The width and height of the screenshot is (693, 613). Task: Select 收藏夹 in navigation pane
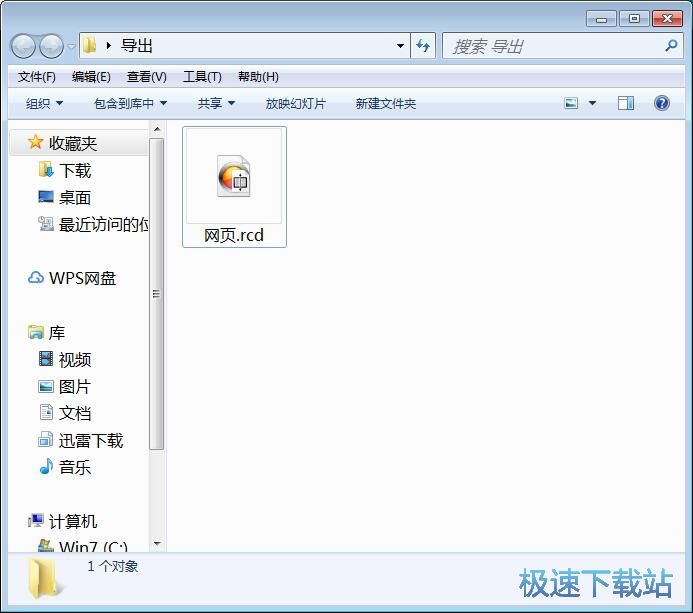(79, 143)
